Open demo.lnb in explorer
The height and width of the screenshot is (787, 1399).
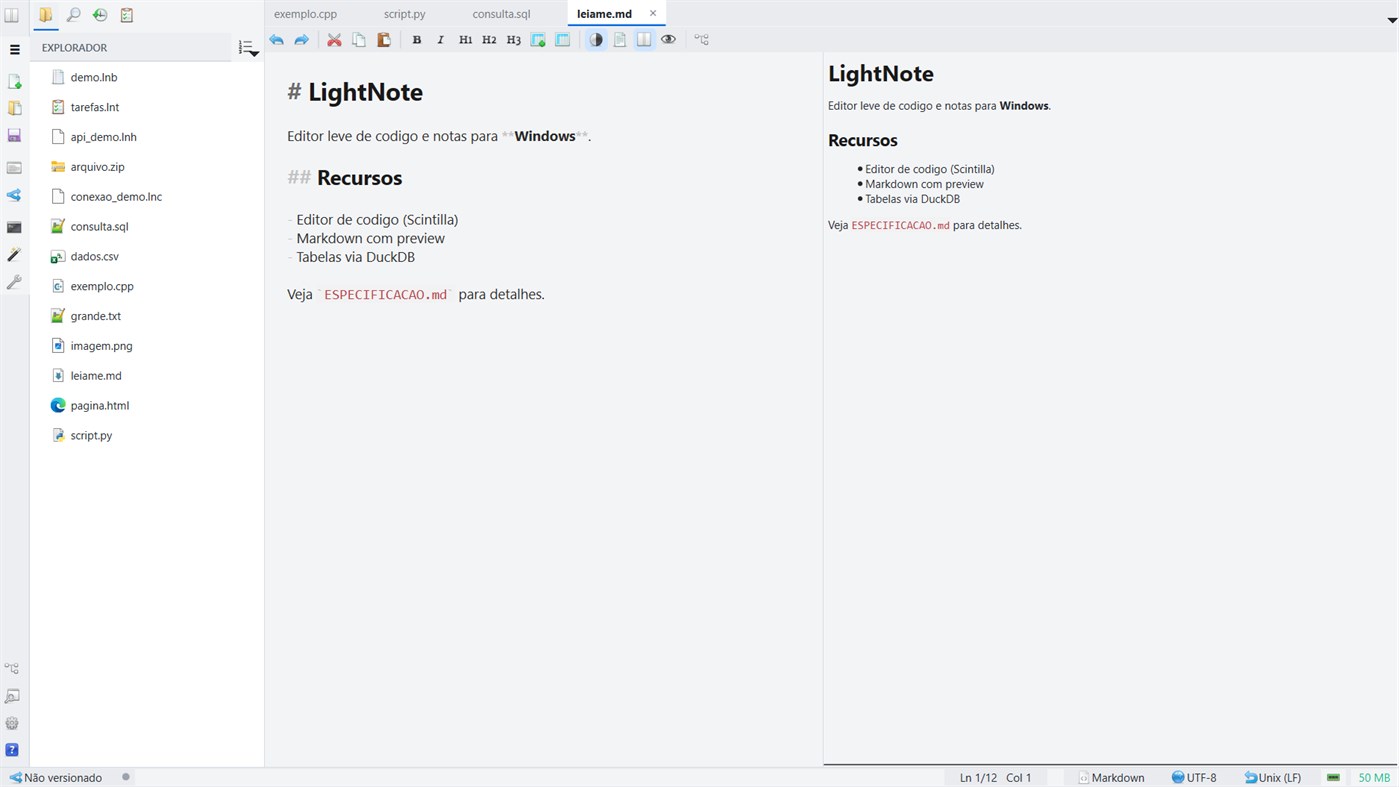(x=94, y=77)
